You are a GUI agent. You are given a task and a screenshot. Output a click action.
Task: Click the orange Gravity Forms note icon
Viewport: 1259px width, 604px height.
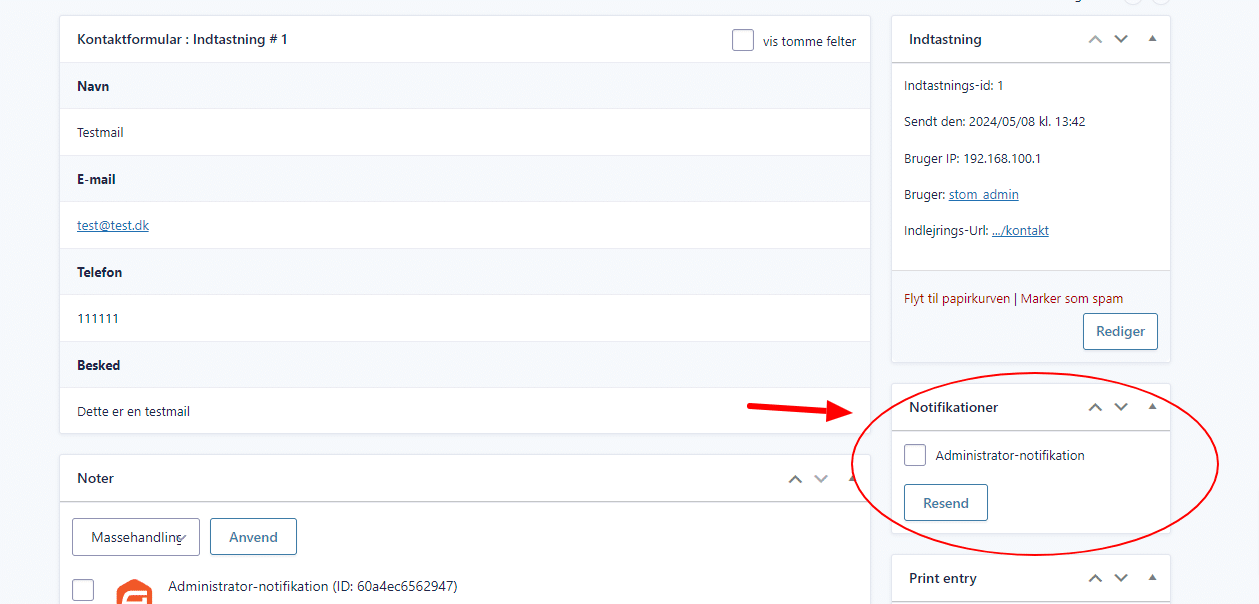click(134, 591)
